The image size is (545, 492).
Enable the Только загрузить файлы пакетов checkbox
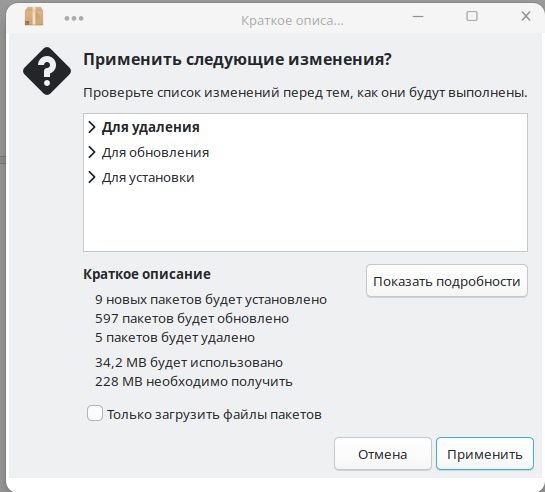[x=95, y=413]
